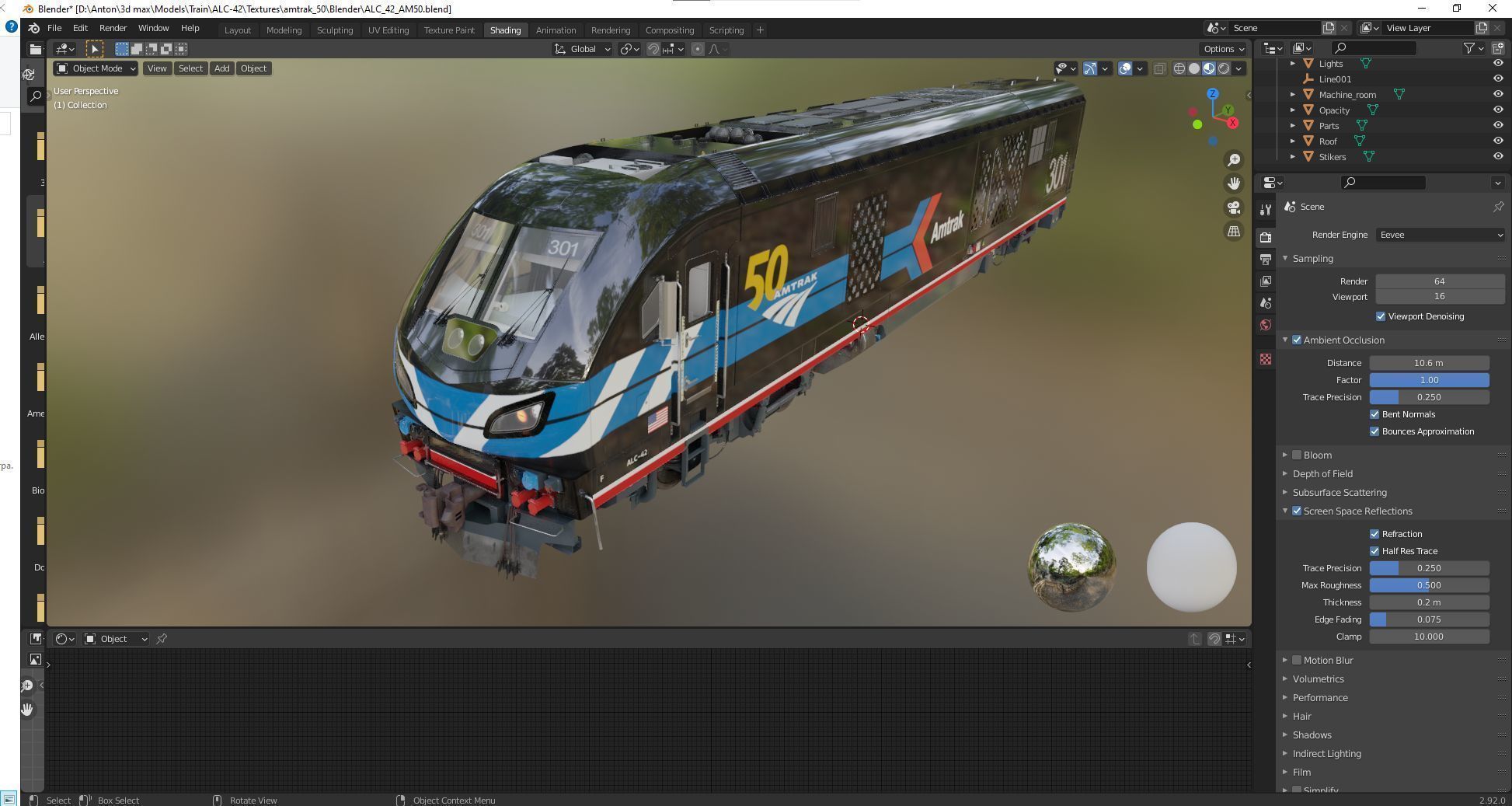This screenshot has width=1512, height=806.
Task: Switch perspective/orthographic with the grid icon
Action: [1234, 232]
